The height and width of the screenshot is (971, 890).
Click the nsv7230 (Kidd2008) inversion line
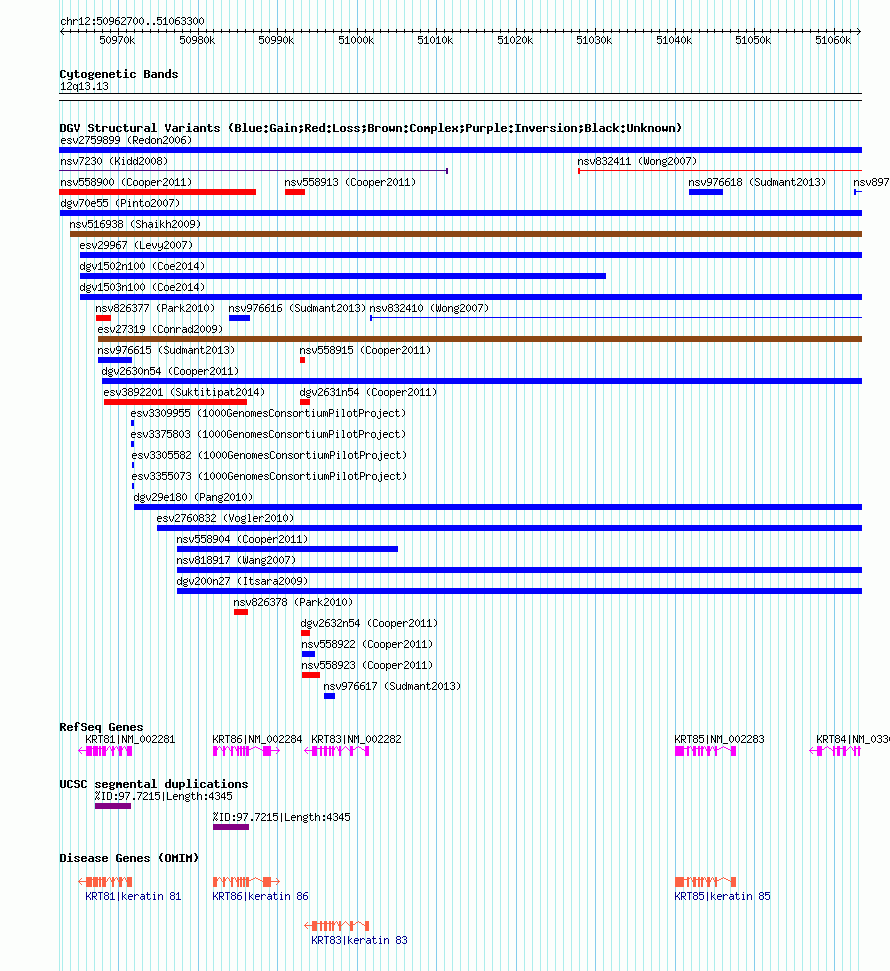pos(253,171)
